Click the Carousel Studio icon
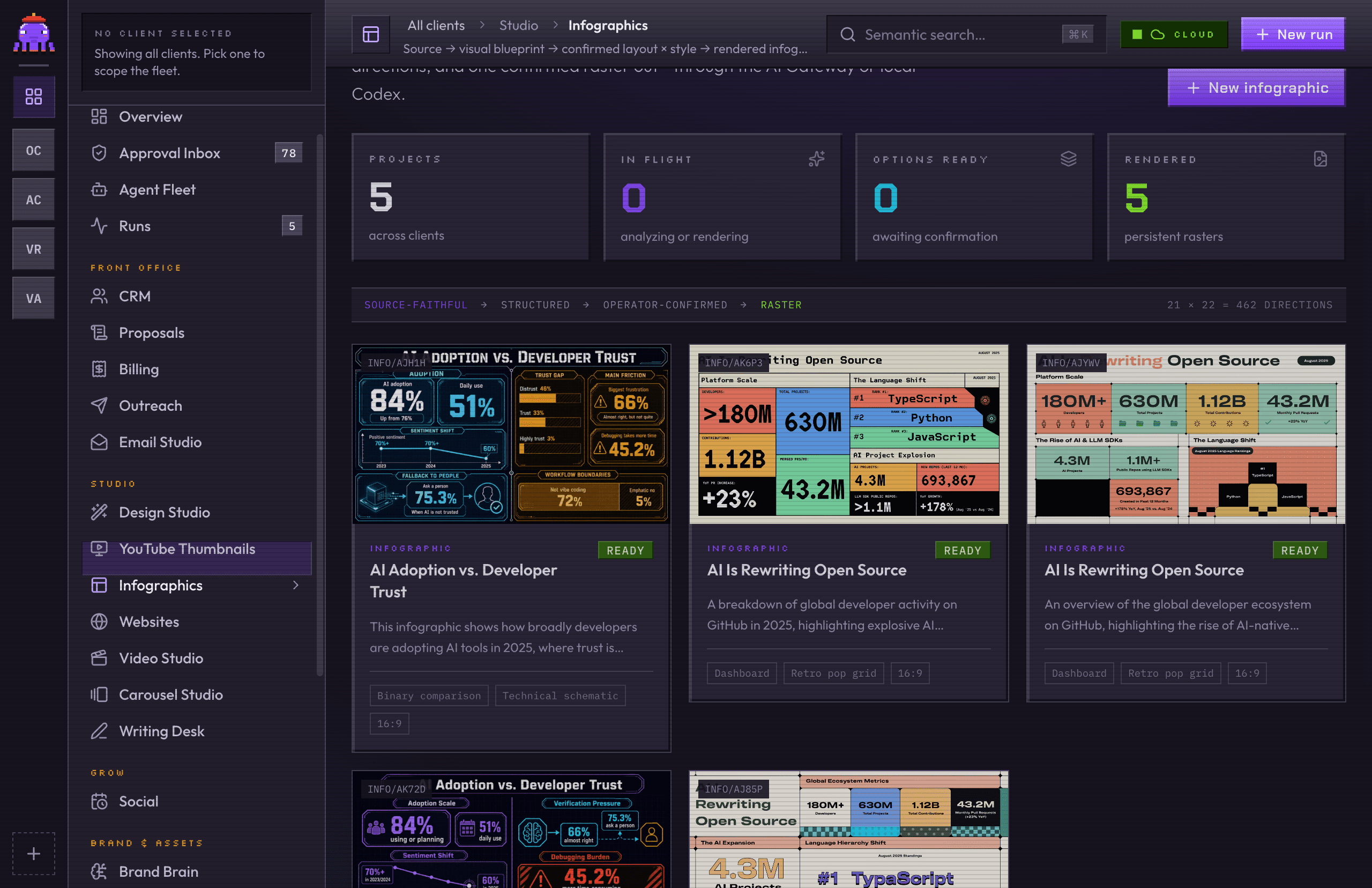The width and height of the screenshot is (1372, 888). click(99, 694)
